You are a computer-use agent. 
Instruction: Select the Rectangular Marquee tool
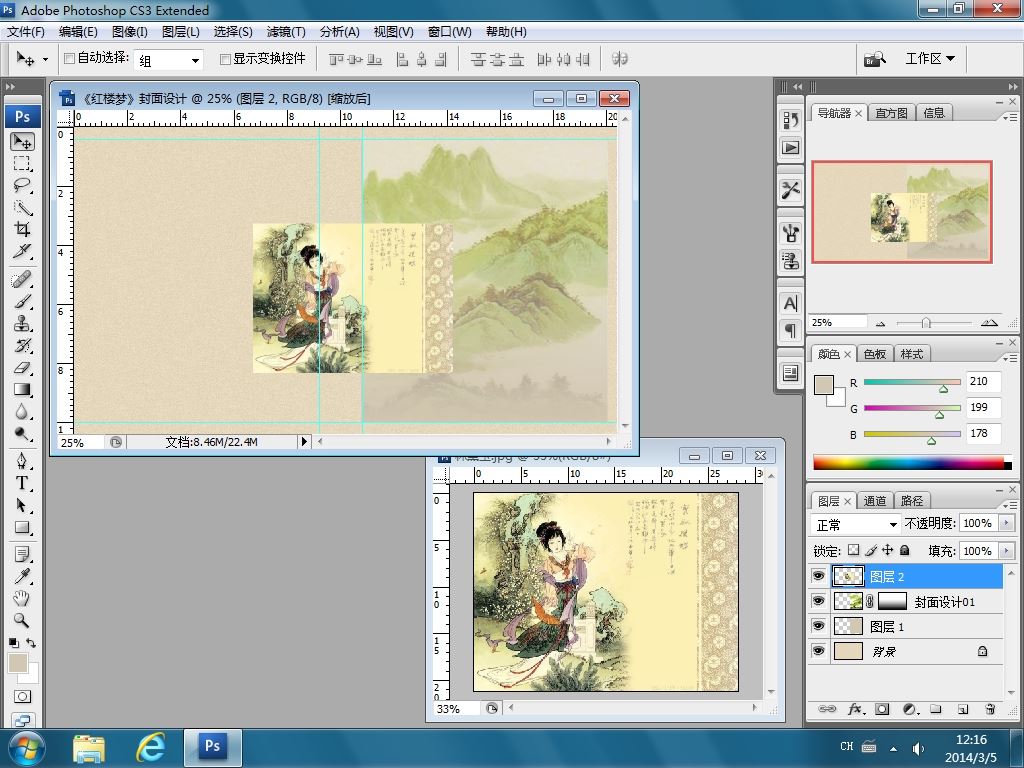pos(22,163)
